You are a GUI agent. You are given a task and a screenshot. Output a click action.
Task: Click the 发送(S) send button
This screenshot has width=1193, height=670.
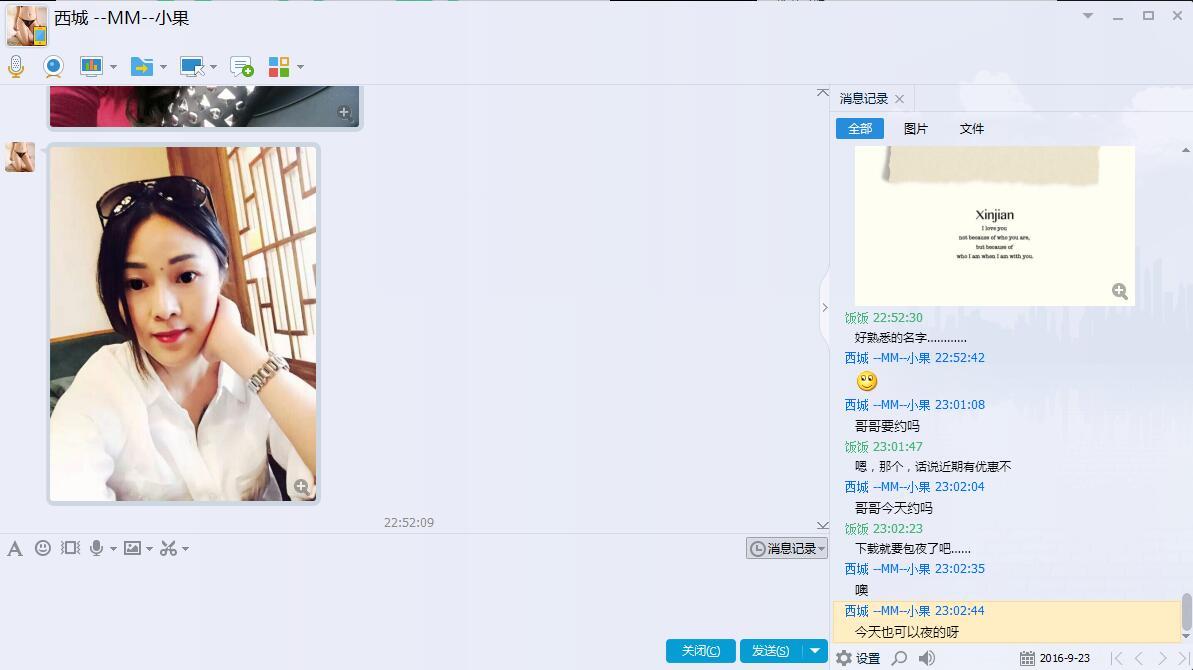771,650
